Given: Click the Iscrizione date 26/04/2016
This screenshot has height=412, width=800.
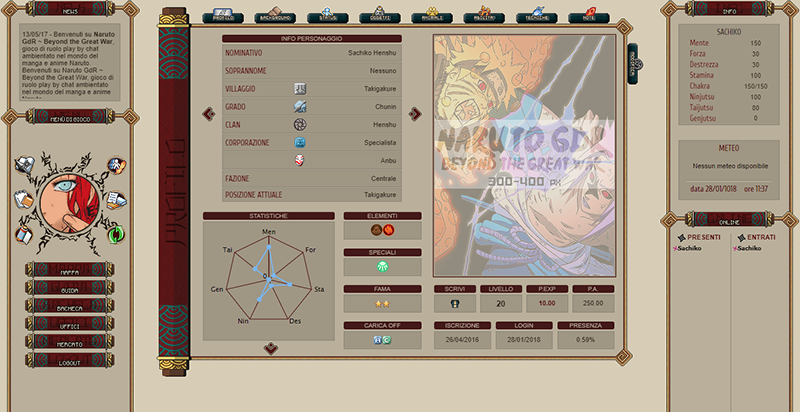Looking at the screenshot, I should pyautogui.click(x=462, y=340).
